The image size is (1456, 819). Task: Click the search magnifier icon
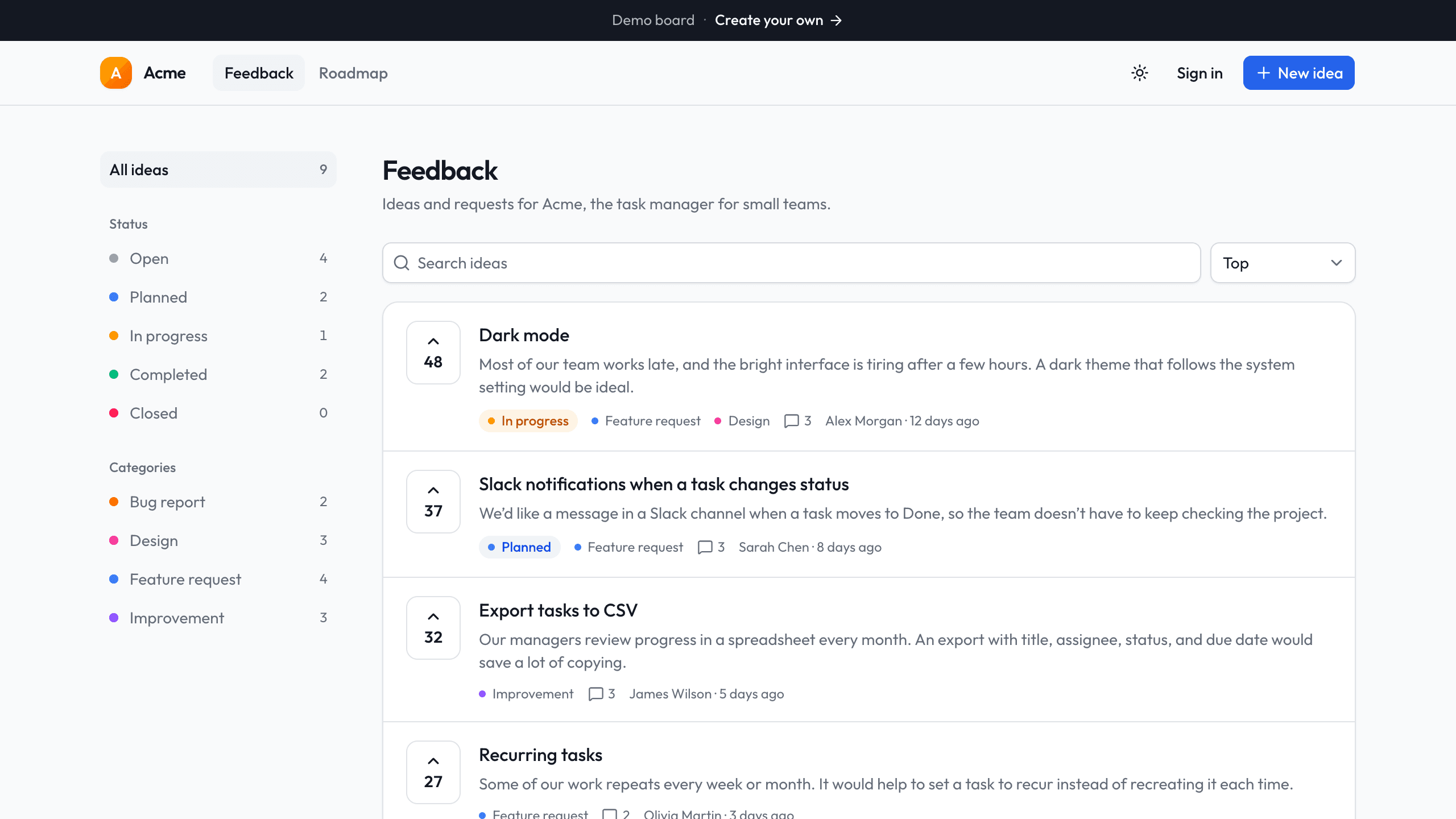pos(402,263)
